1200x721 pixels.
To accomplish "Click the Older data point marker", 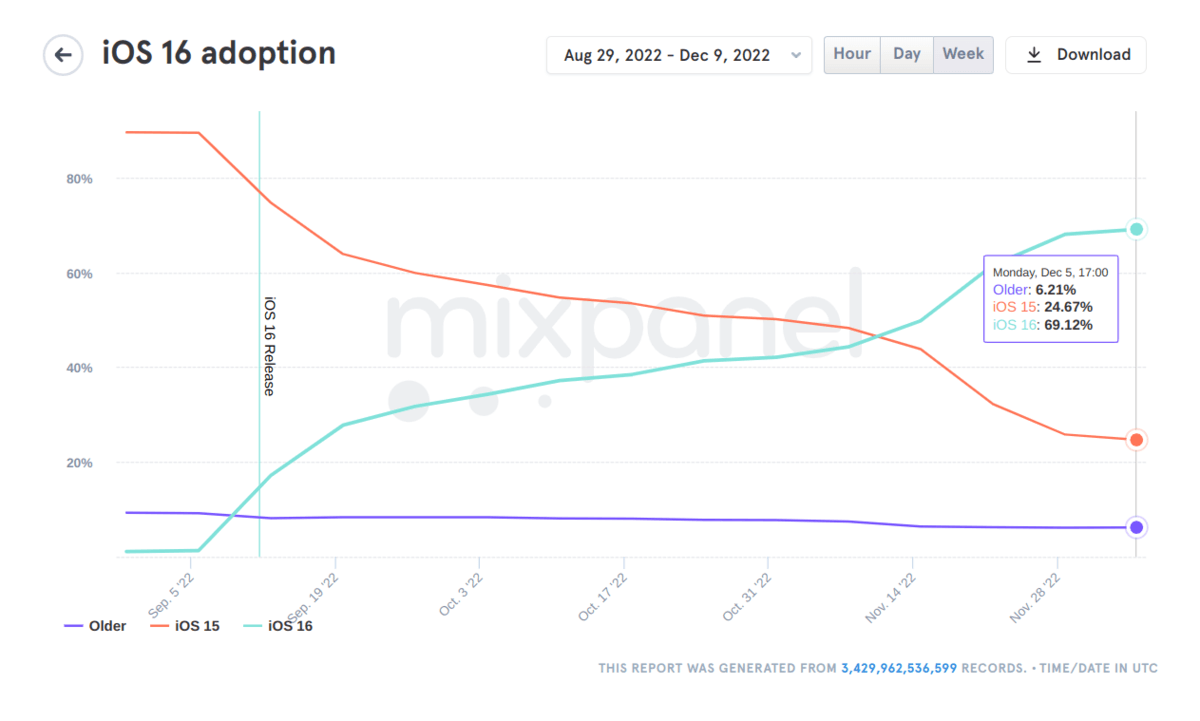I will click(1136, 527).
